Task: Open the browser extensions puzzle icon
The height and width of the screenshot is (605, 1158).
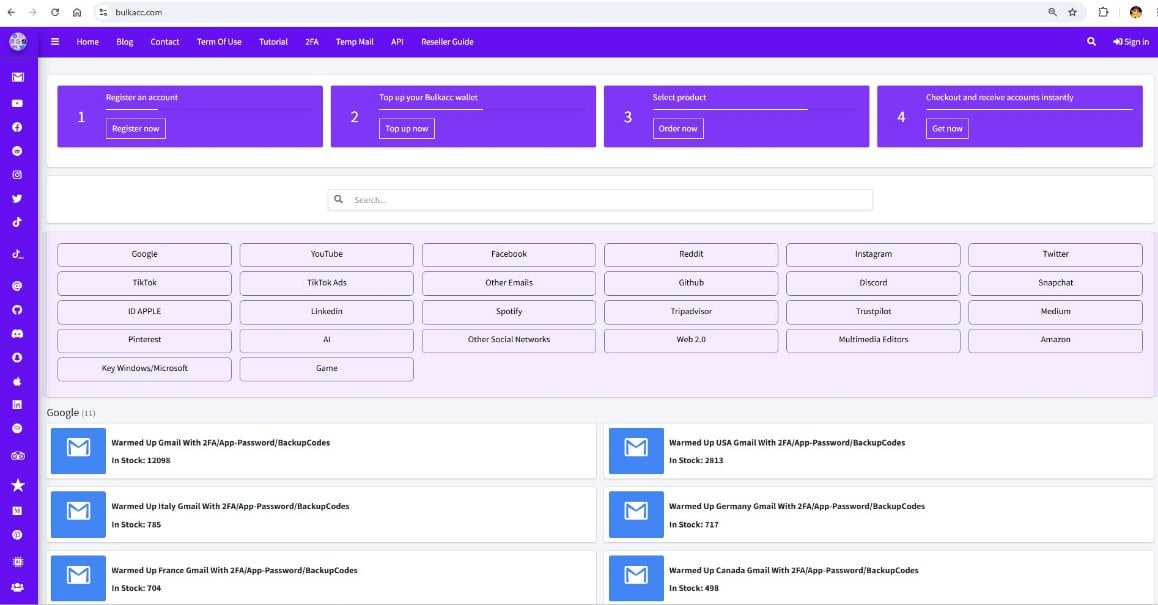Action: click(x=1103, y=12)
